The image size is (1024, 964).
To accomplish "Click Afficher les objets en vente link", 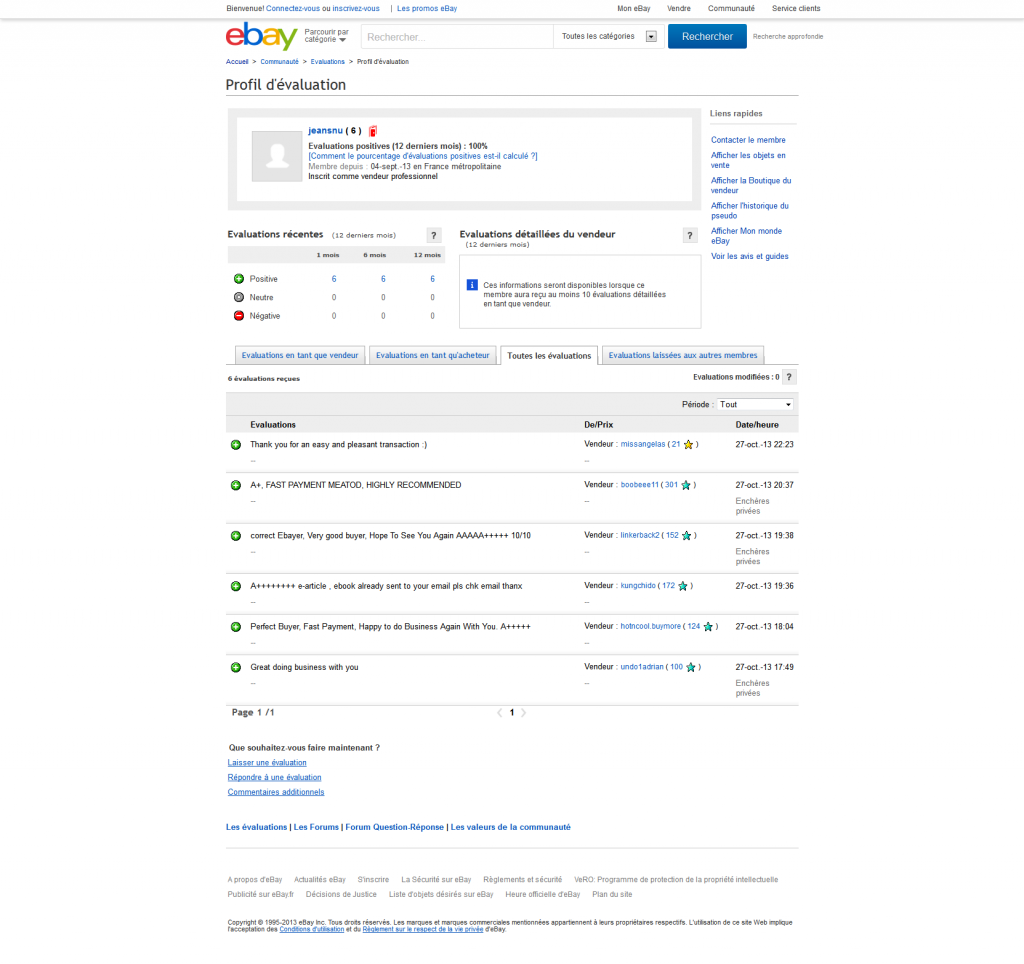I will point(748,160).
